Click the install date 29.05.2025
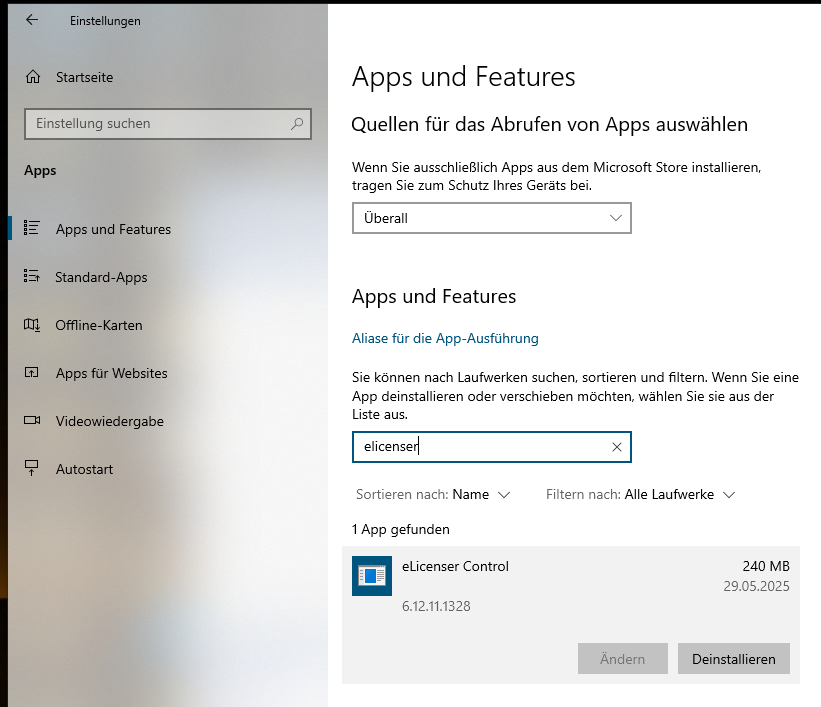 tap(756, 586)
